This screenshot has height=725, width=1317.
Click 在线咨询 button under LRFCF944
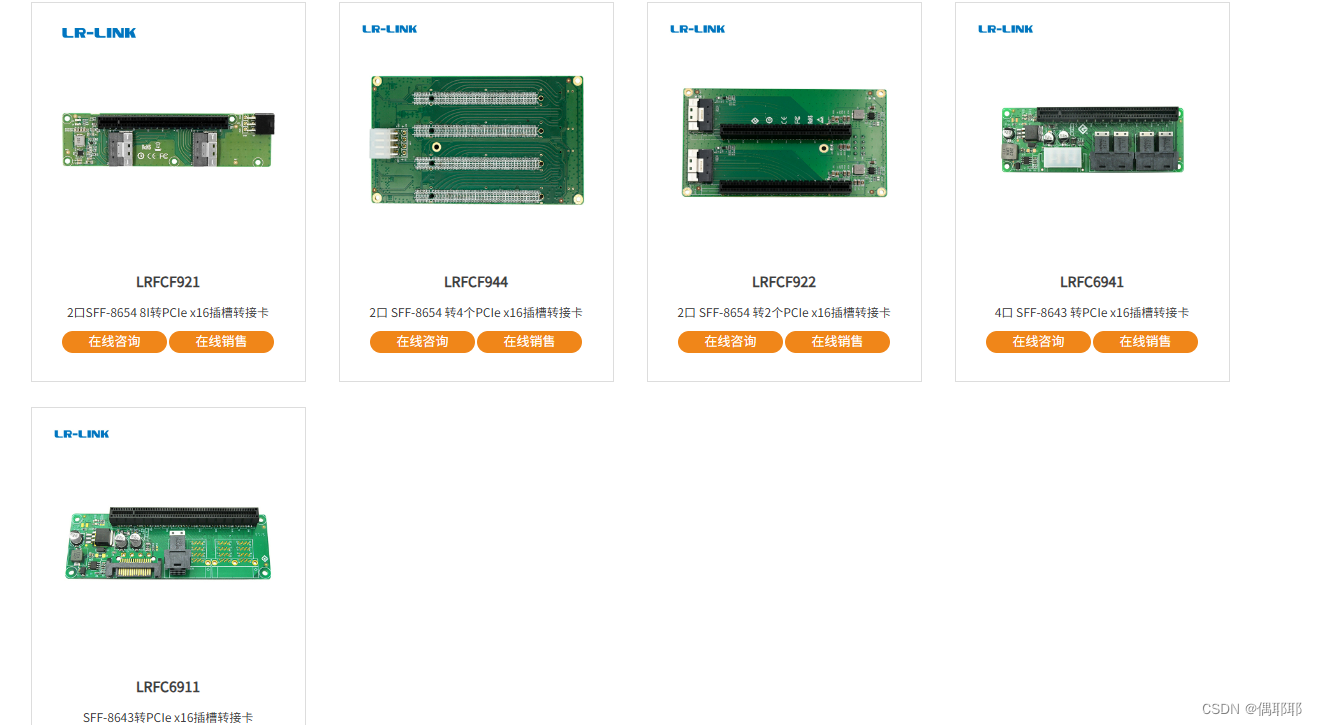click(x=422, y=342)
